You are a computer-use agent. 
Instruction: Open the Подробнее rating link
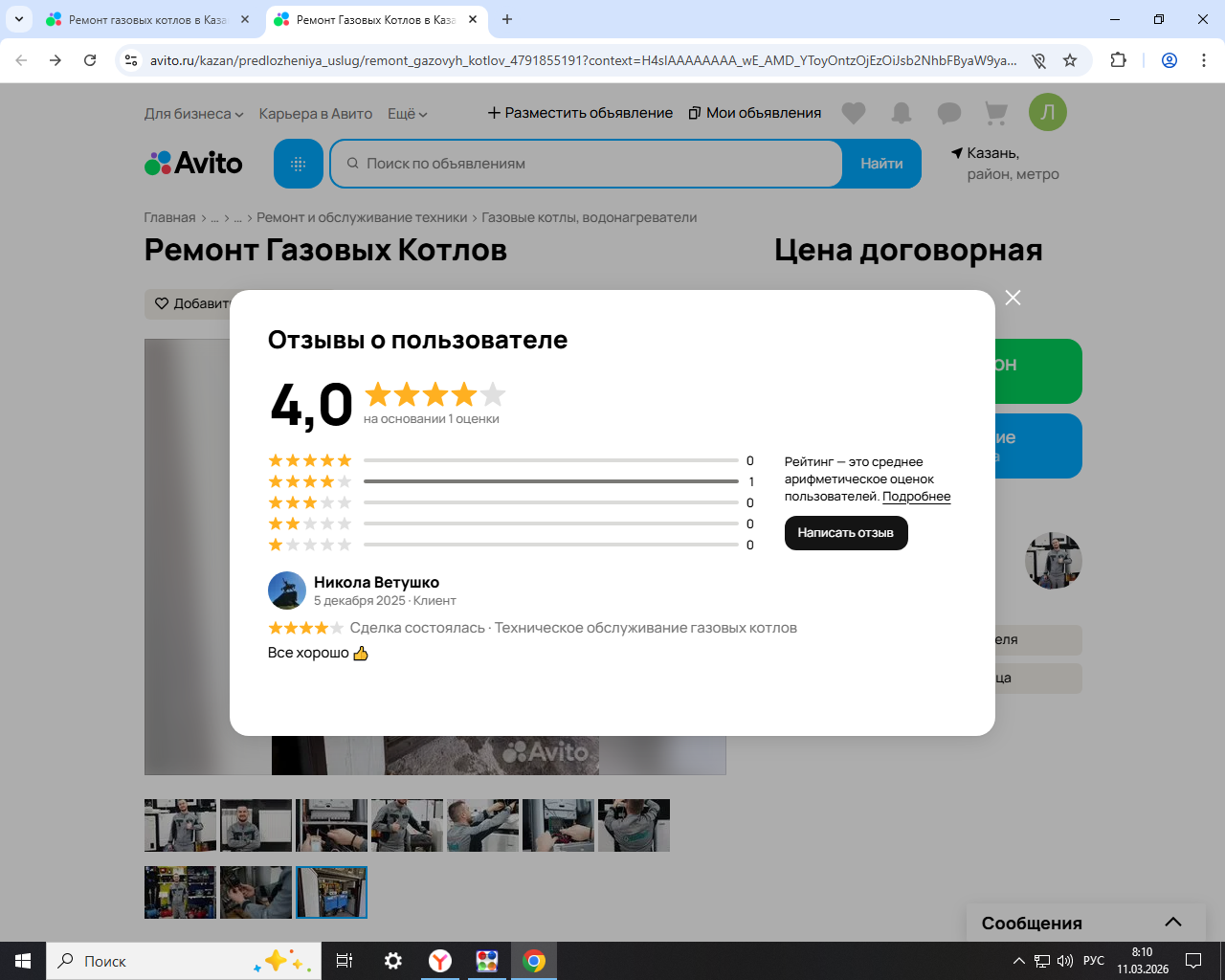coord(917,497)
